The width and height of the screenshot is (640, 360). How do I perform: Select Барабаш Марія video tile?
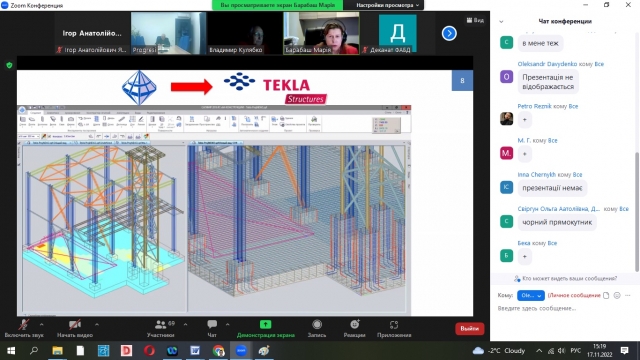[321, 33]
